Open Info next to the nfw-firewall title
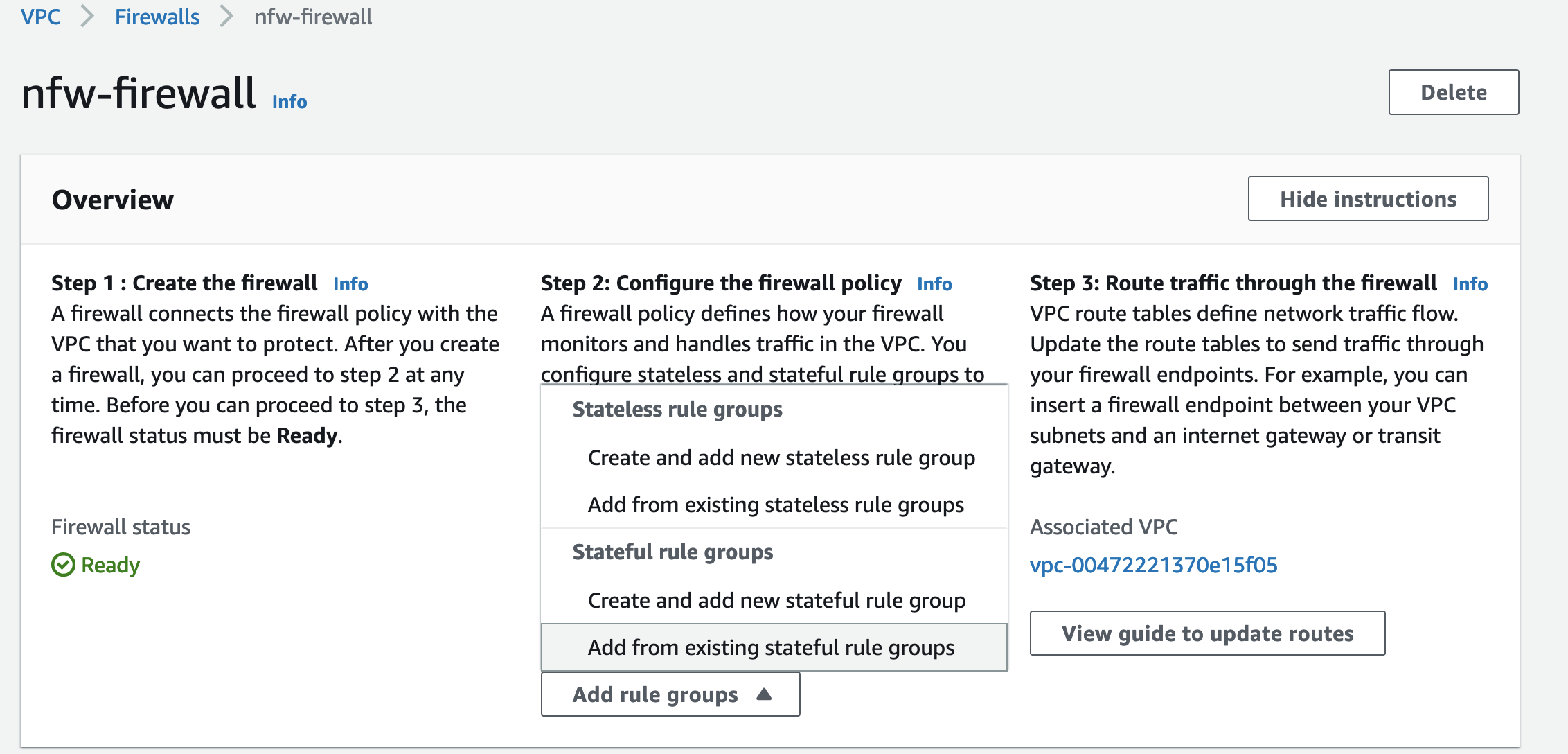Viewport: 1568px width, 754px height. click(289, 102)
